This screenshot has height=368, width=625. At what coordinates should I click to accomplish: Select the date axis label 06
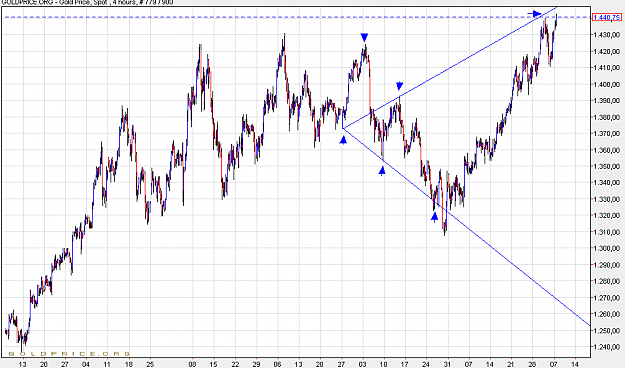point(277,364)
